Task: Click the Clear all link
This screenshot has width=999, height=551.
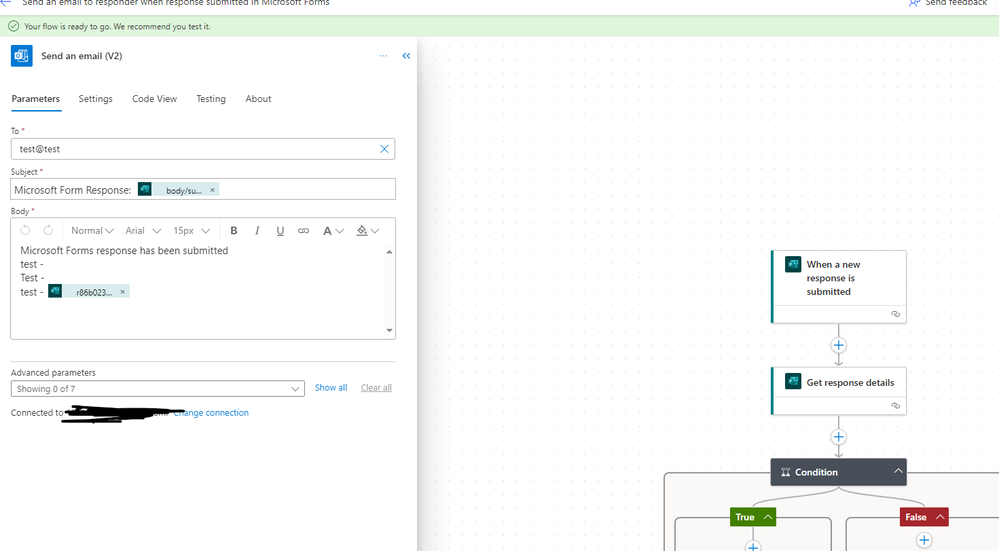Action: point(376,387)
